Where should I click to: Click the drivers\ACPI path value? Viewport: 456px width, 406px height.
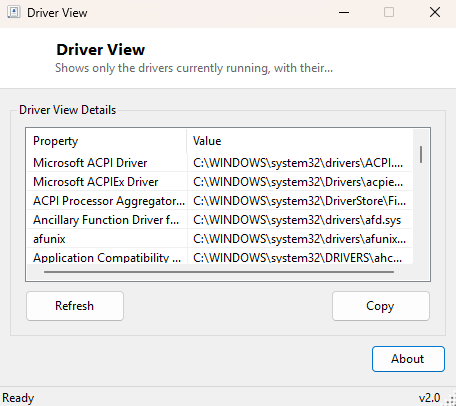coord(298,163)
